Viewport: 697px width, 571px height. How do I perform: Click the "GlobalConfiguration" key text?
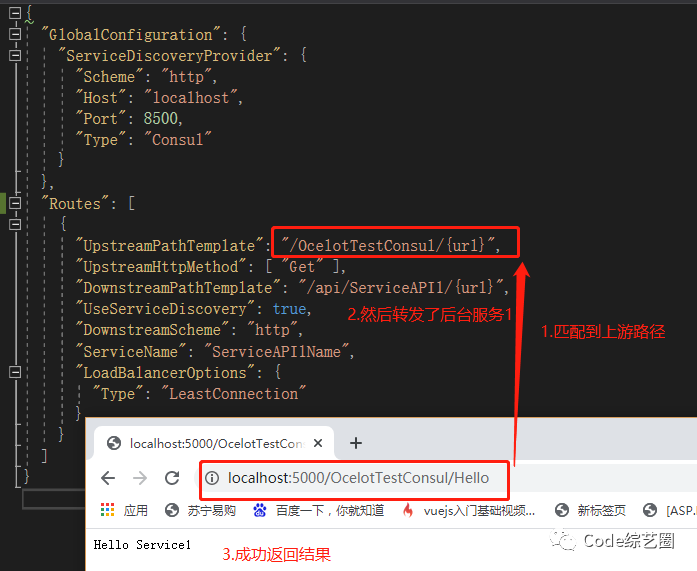point(131,34)
